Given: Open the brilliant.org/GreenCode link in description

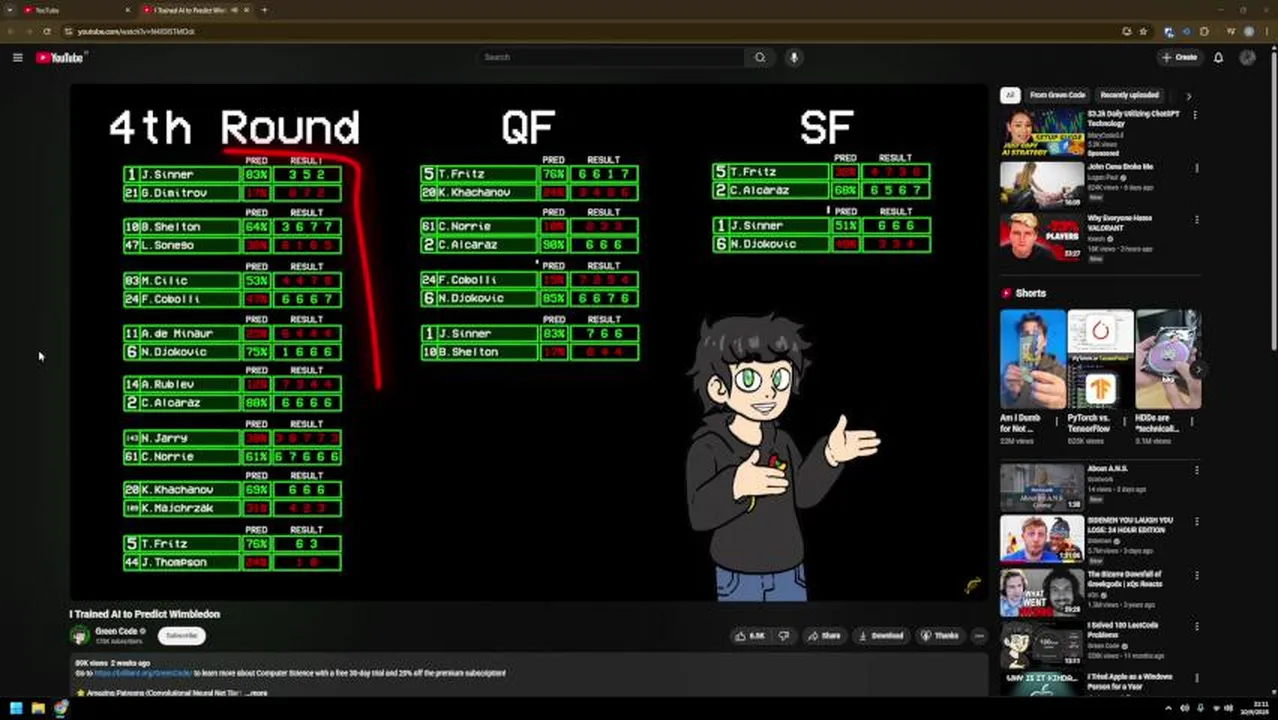Looking at the screenshot, I should pyautogui.click(x=142, y=673).
